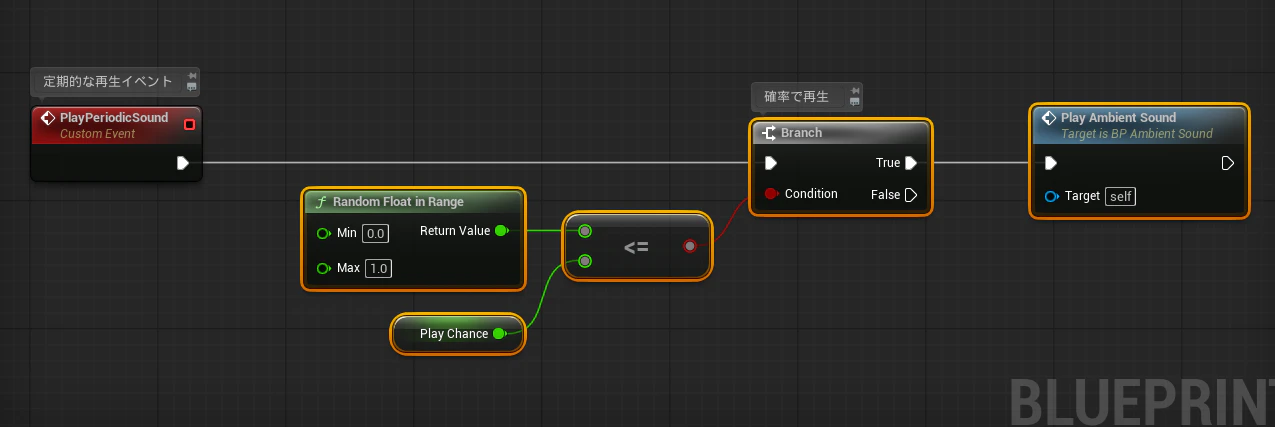Click the self value on Target pin
Viewport: 1275px width, 427px height.
pyautogui.click(x=1121, y=196)
